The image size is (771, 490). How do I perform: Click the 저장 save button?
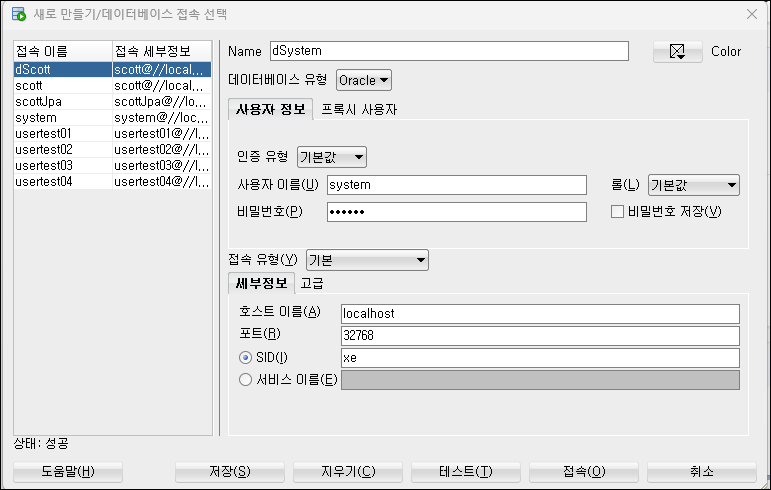230,472
